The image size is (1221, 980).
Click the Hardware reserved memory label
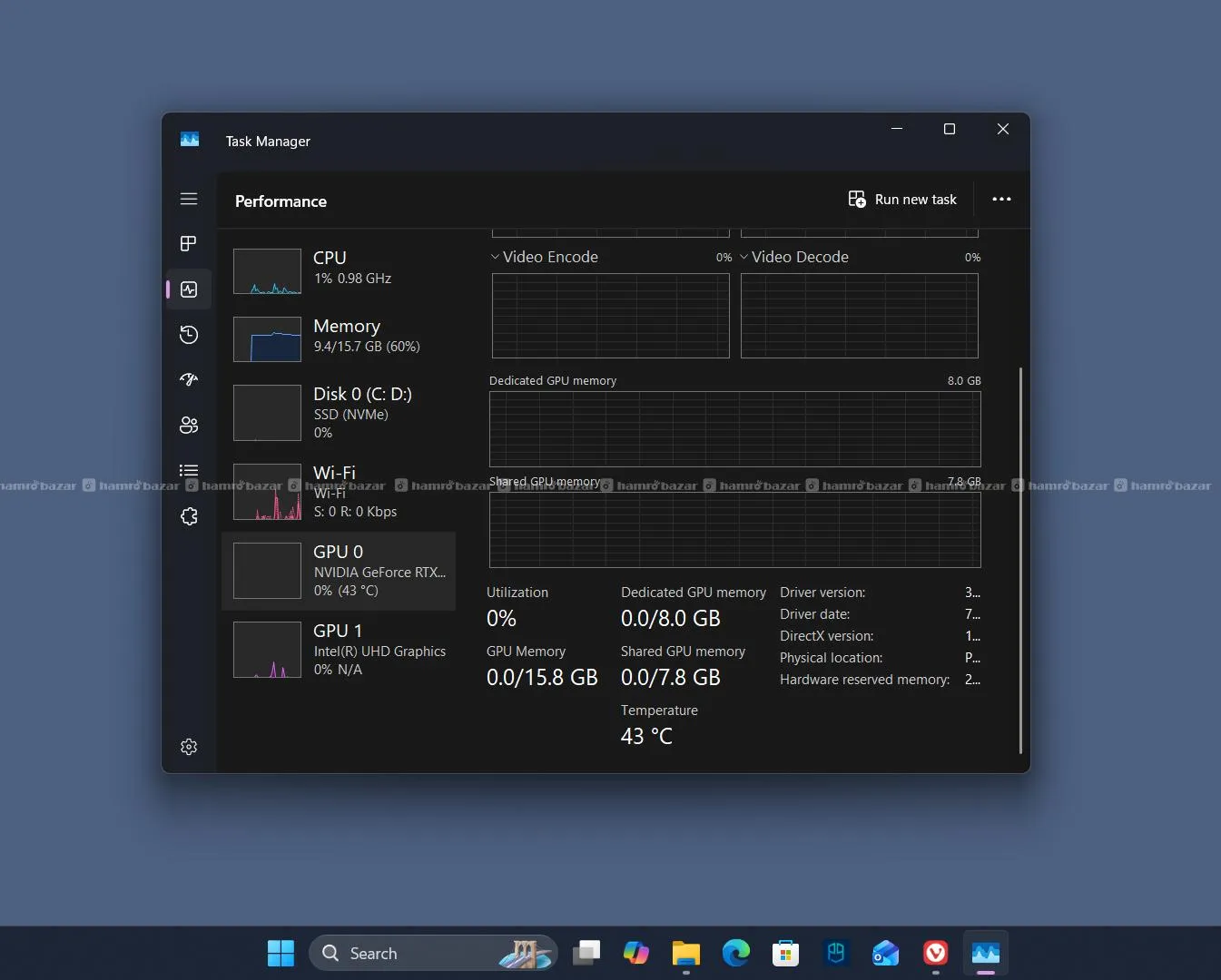click(x=865, y=680)
